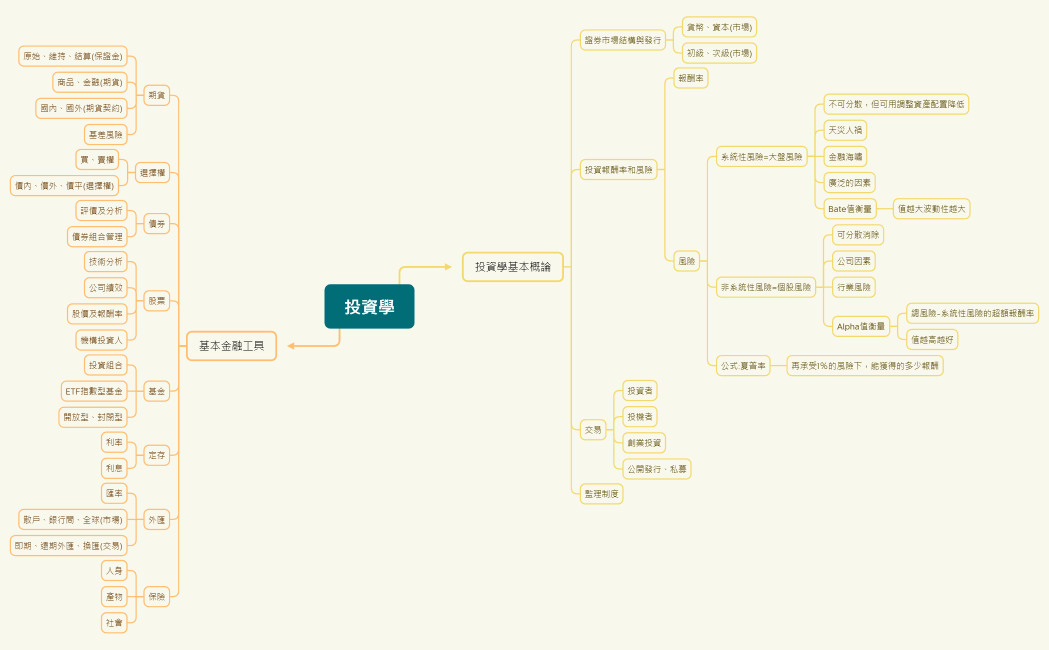The image size is (1049, 650).
Task: Click the 股票 topic node
Action: coord(157,300)
